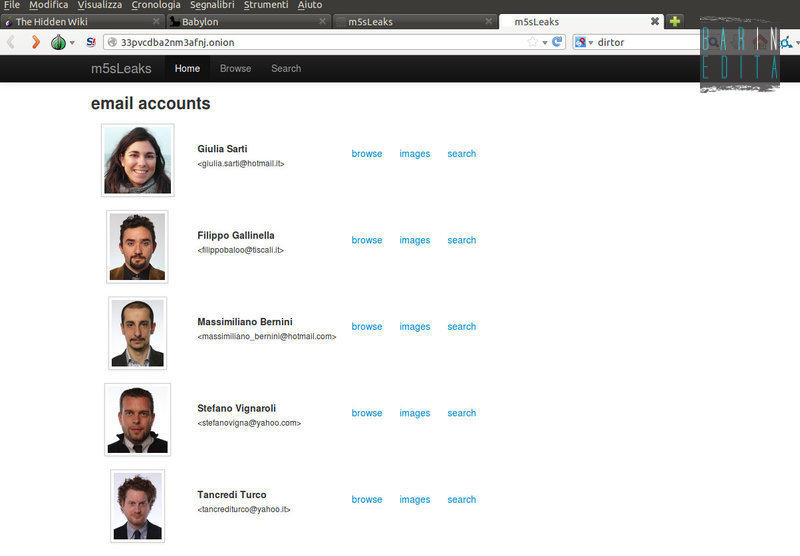Viewport: 800px width, 556px height.
Task: Open the Segnalibri menu
Action: (212, 5)
